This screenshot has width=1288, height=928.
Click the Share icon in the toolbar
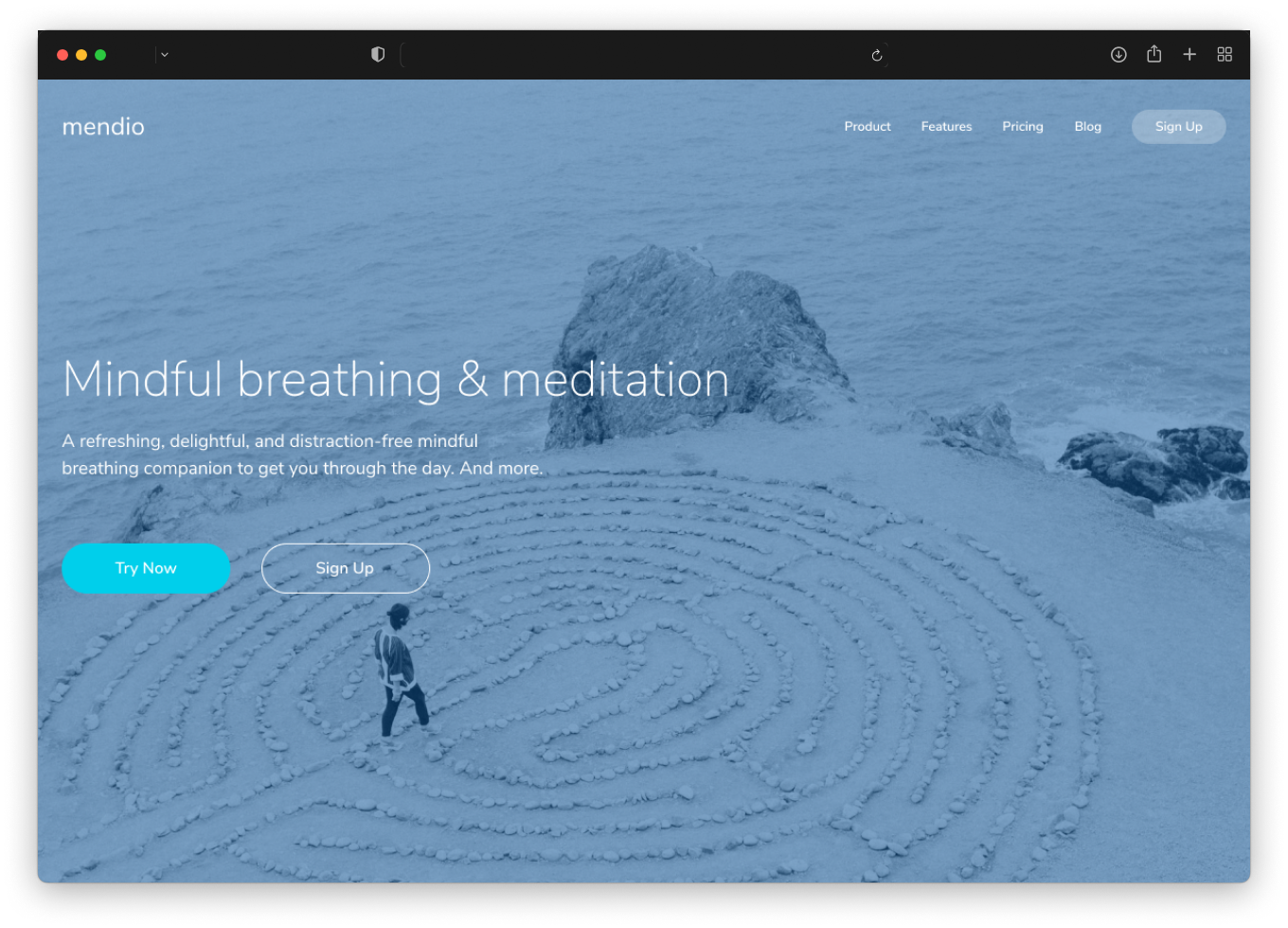[1154, 54]
